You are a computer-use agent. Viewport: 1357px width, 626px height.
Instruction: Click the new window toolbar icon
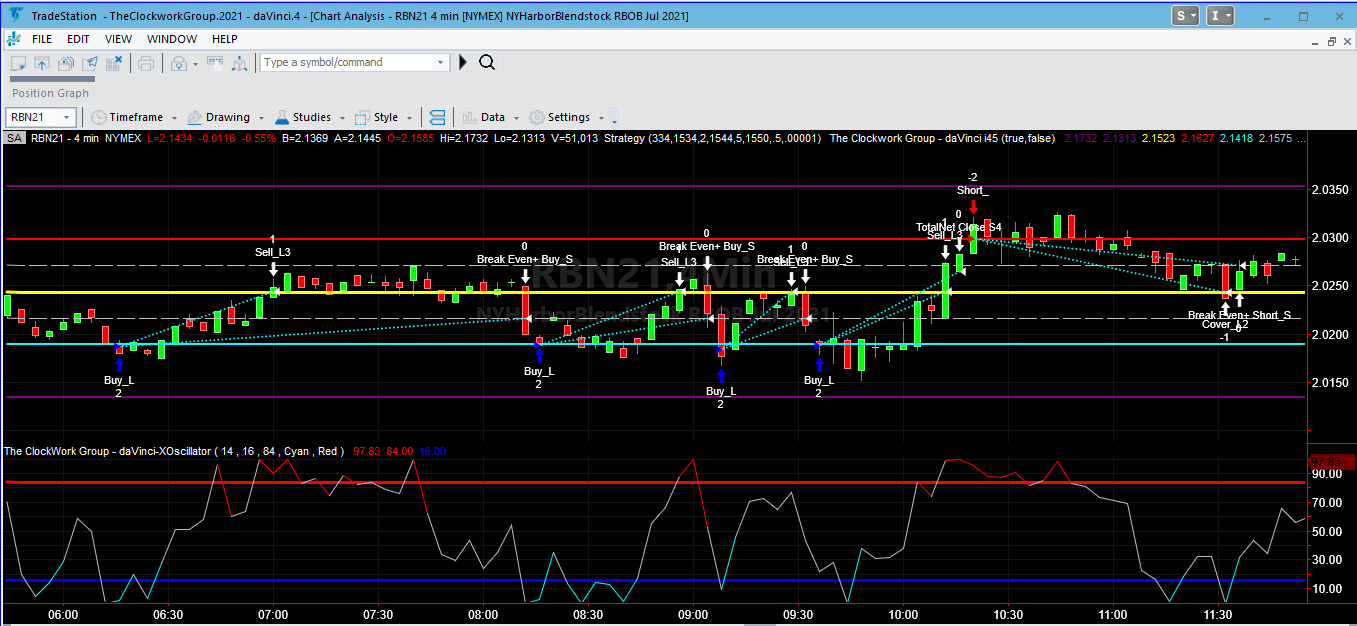tap(18, 63)
